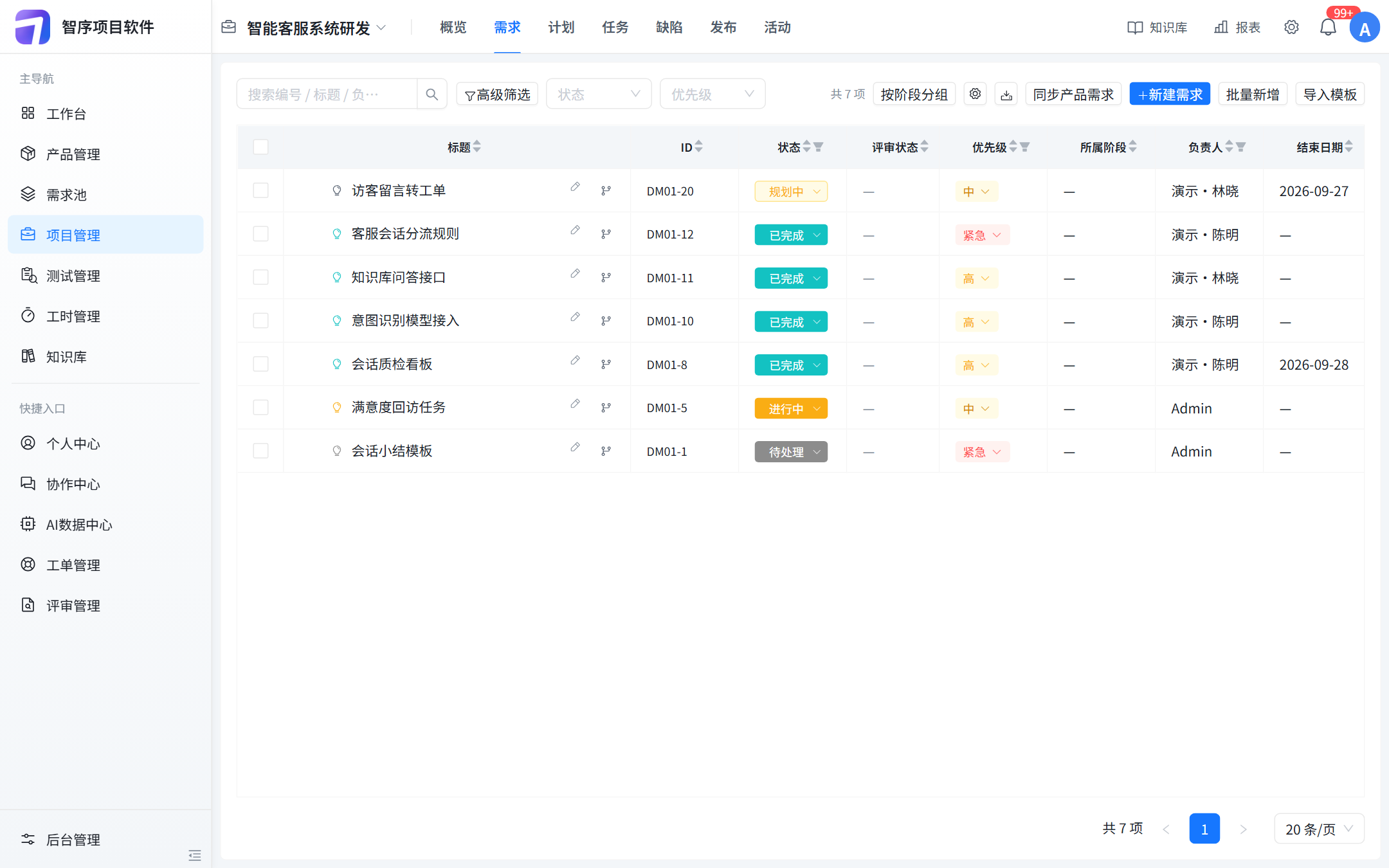Sort by 标题 column sort arrows

click(x=477, y=147)
